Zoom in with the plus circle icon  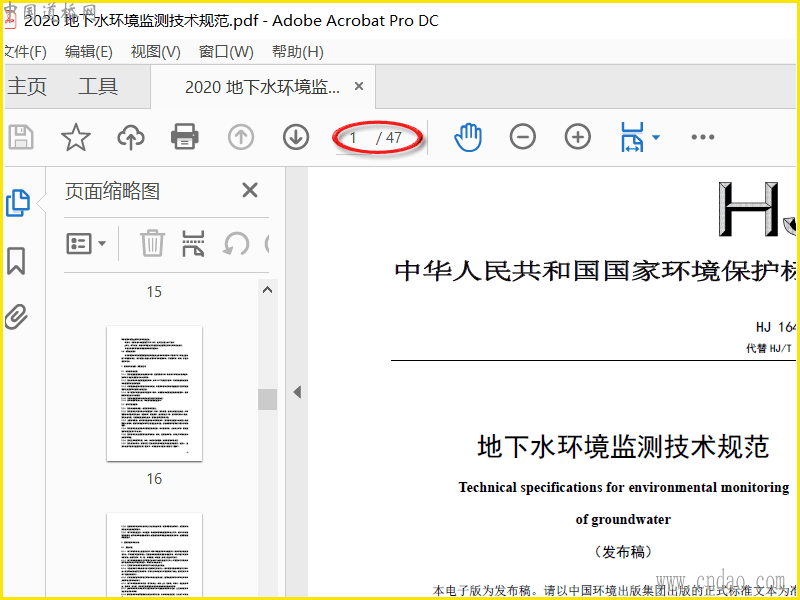[578, 137]
